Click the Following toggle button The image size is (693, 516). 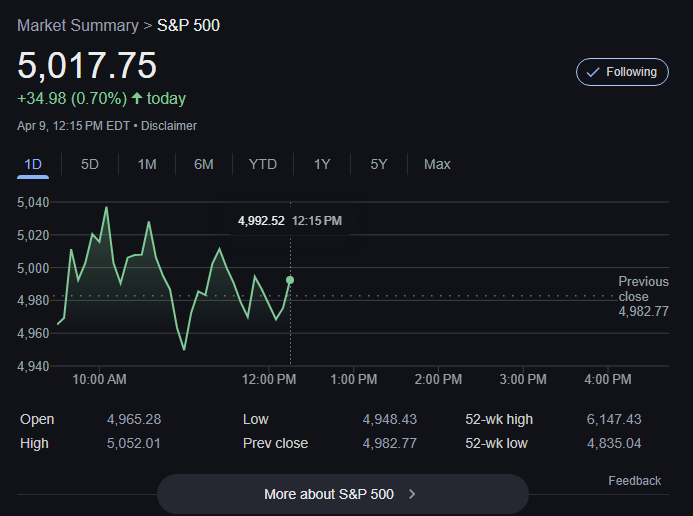tap(622, 72)
